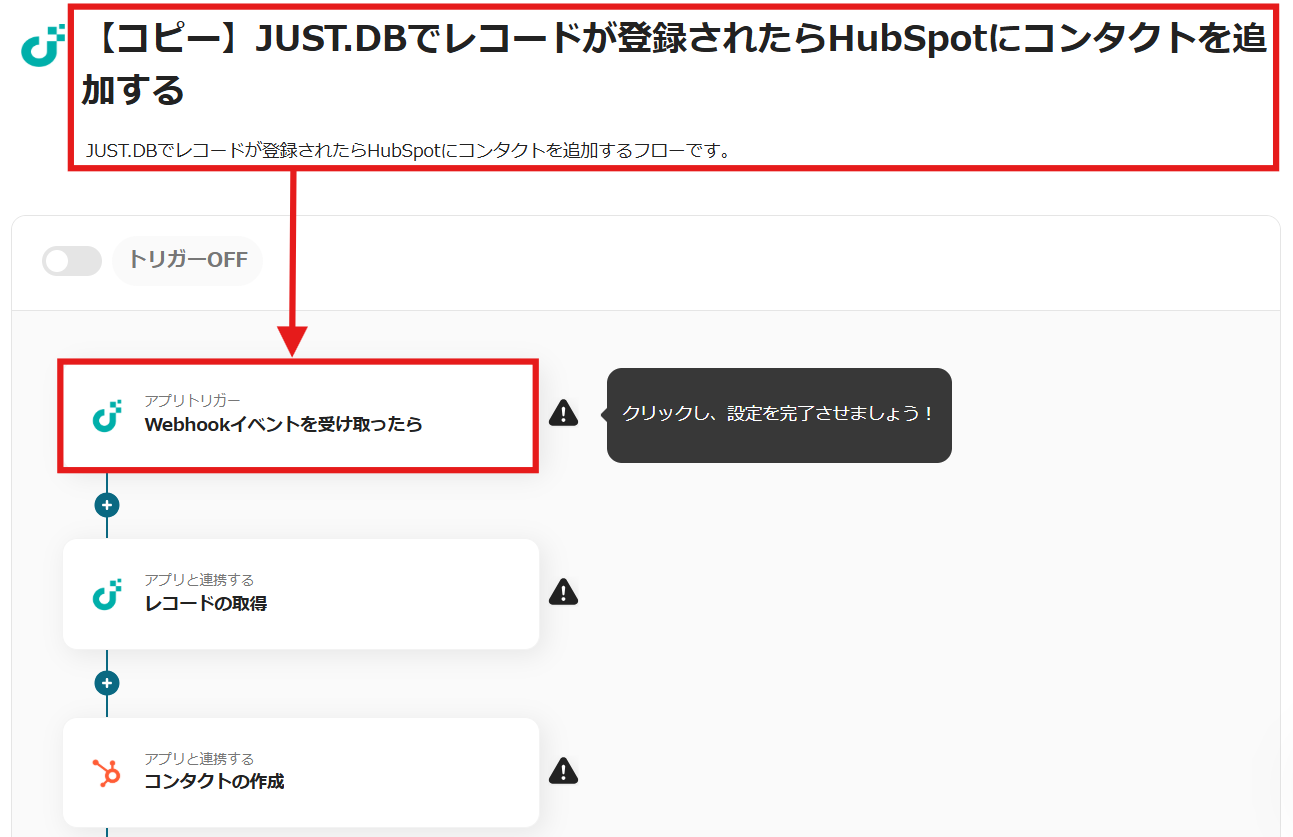Click the tooltip クリックし、設定を完了させましょう！
The image size is (1293, 837).
pos(779,415)
